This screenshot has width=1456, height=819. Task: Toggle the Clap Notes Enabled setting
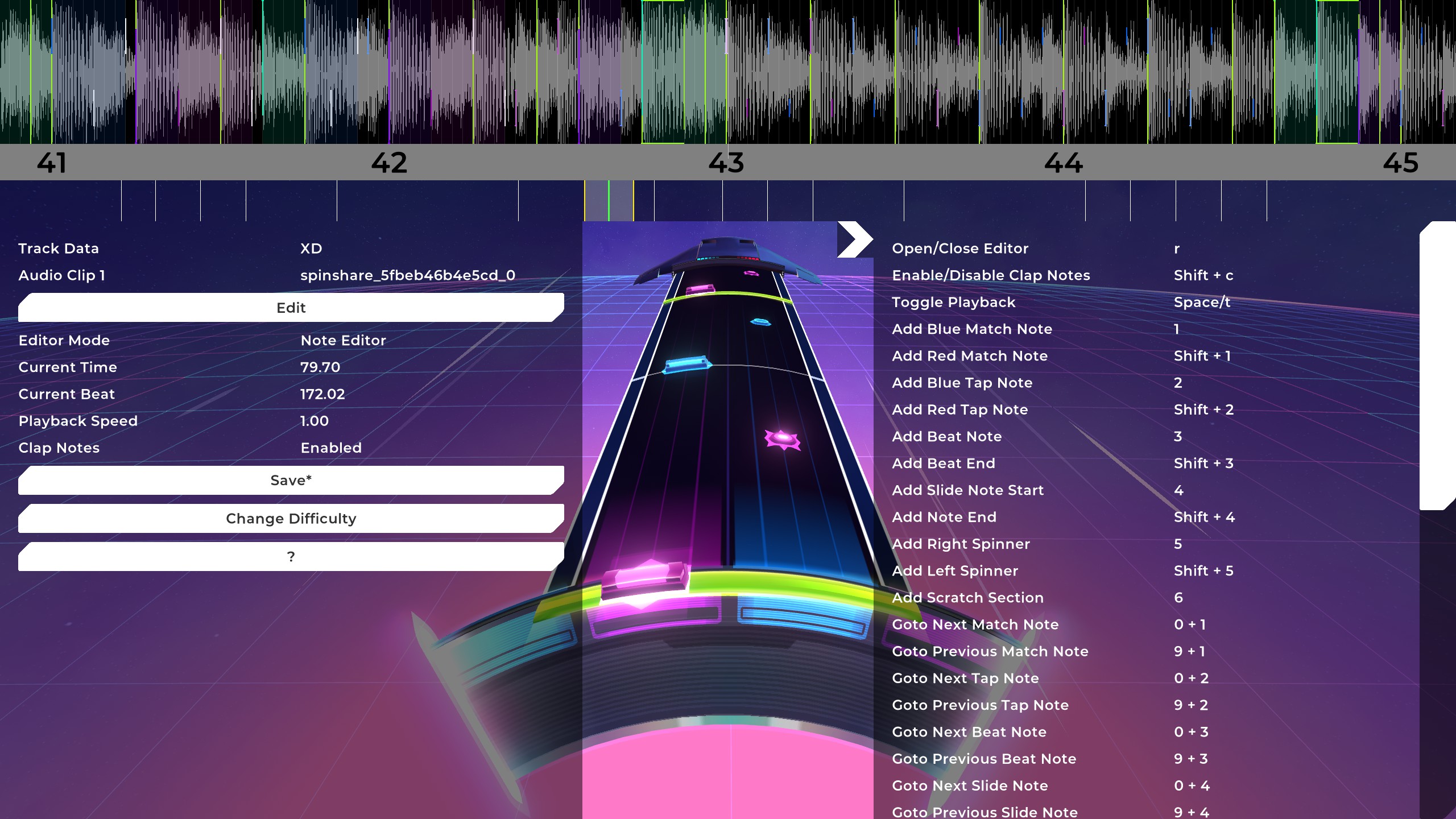(x=331, y=448)
